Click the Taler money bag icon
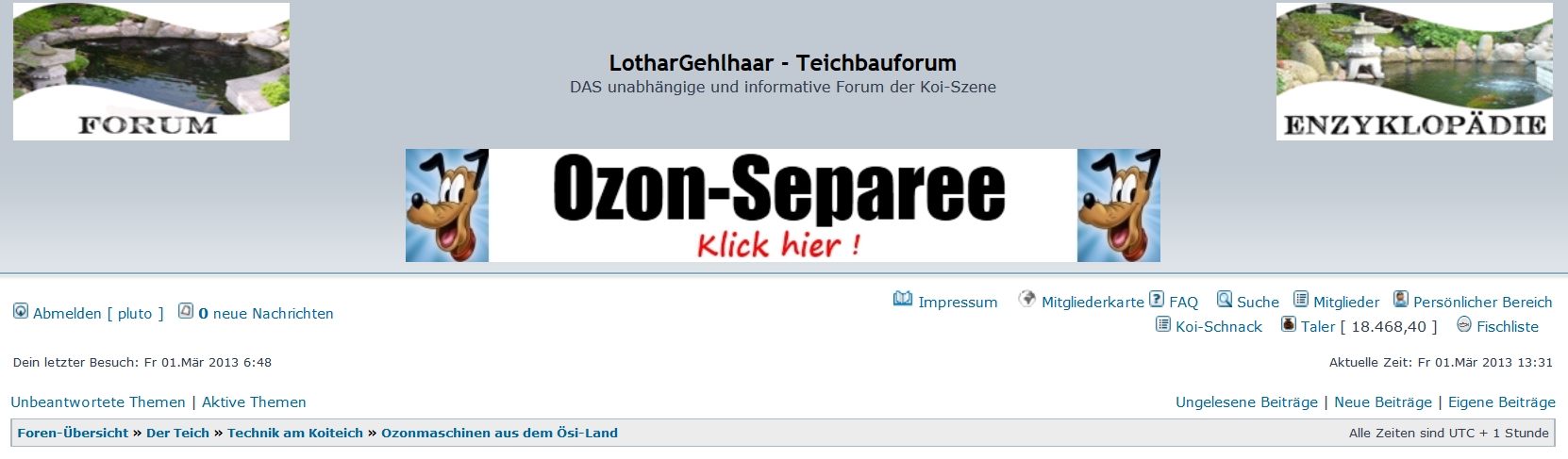 point(1289,324)
